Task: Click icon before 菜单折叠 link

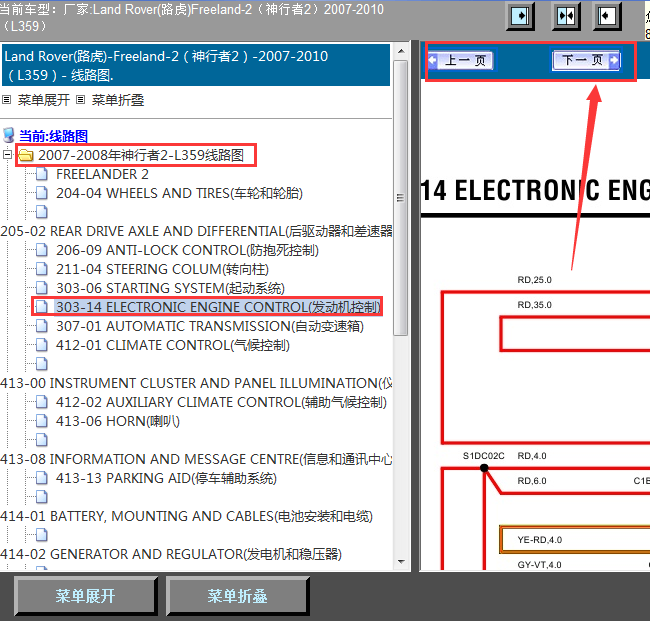Action: point(81,99)
